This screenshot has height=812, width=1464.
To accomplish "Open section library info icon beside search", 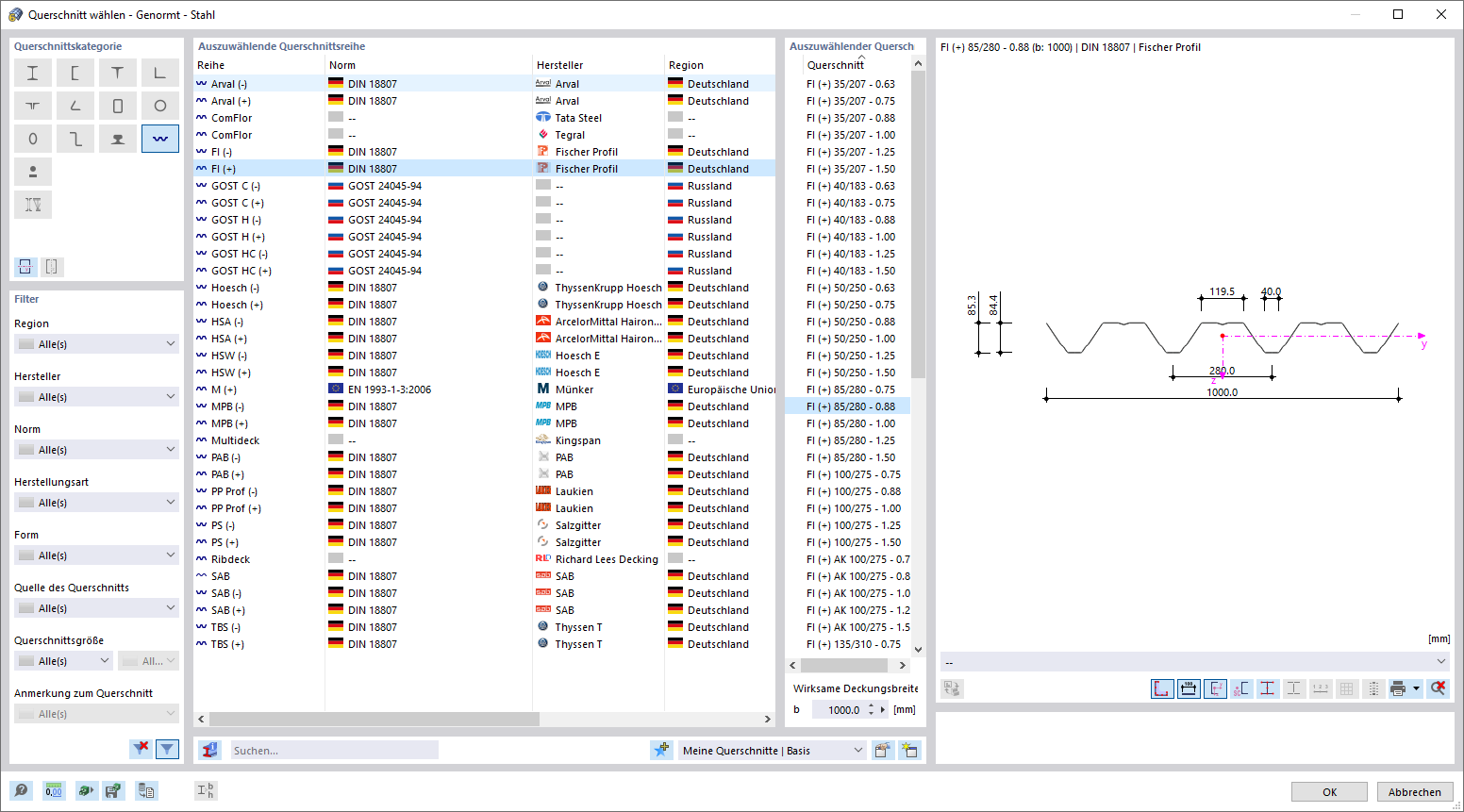I will click(210, 750).
